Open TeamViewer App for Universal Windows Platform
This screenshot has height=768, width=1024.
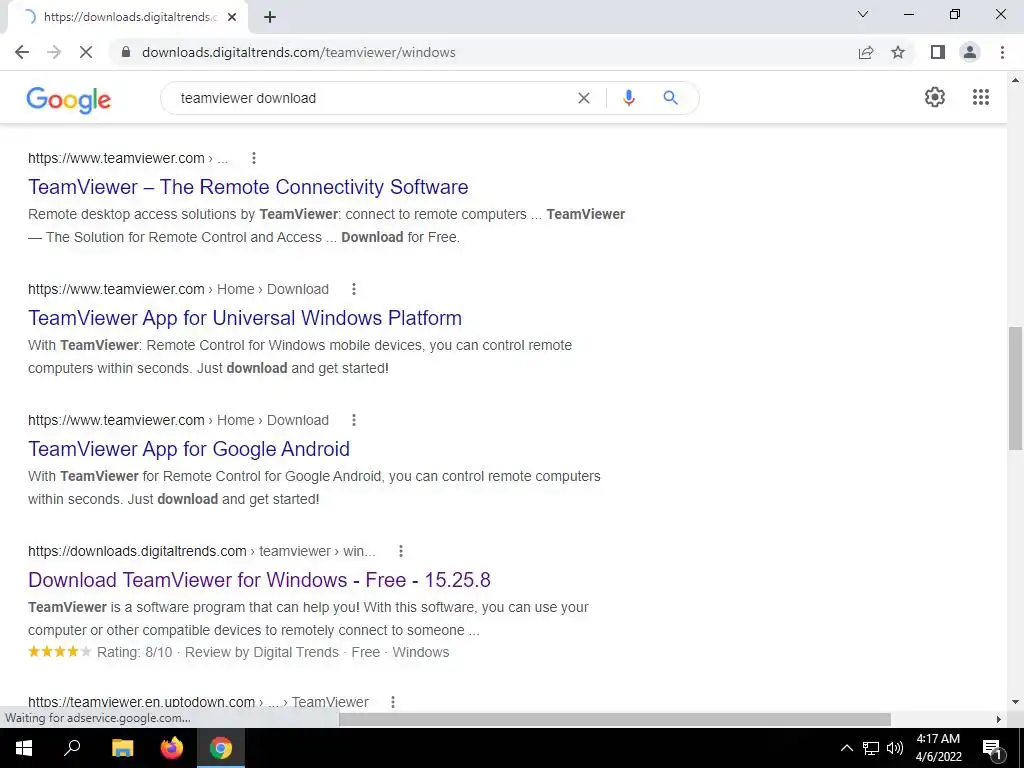(x=245, y=318)
